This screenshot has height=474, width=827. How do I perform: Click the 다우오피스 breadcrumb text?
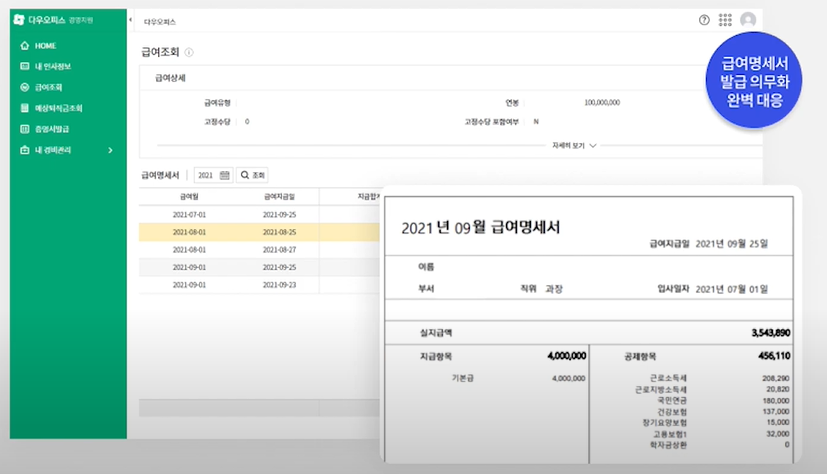(160, 22)
